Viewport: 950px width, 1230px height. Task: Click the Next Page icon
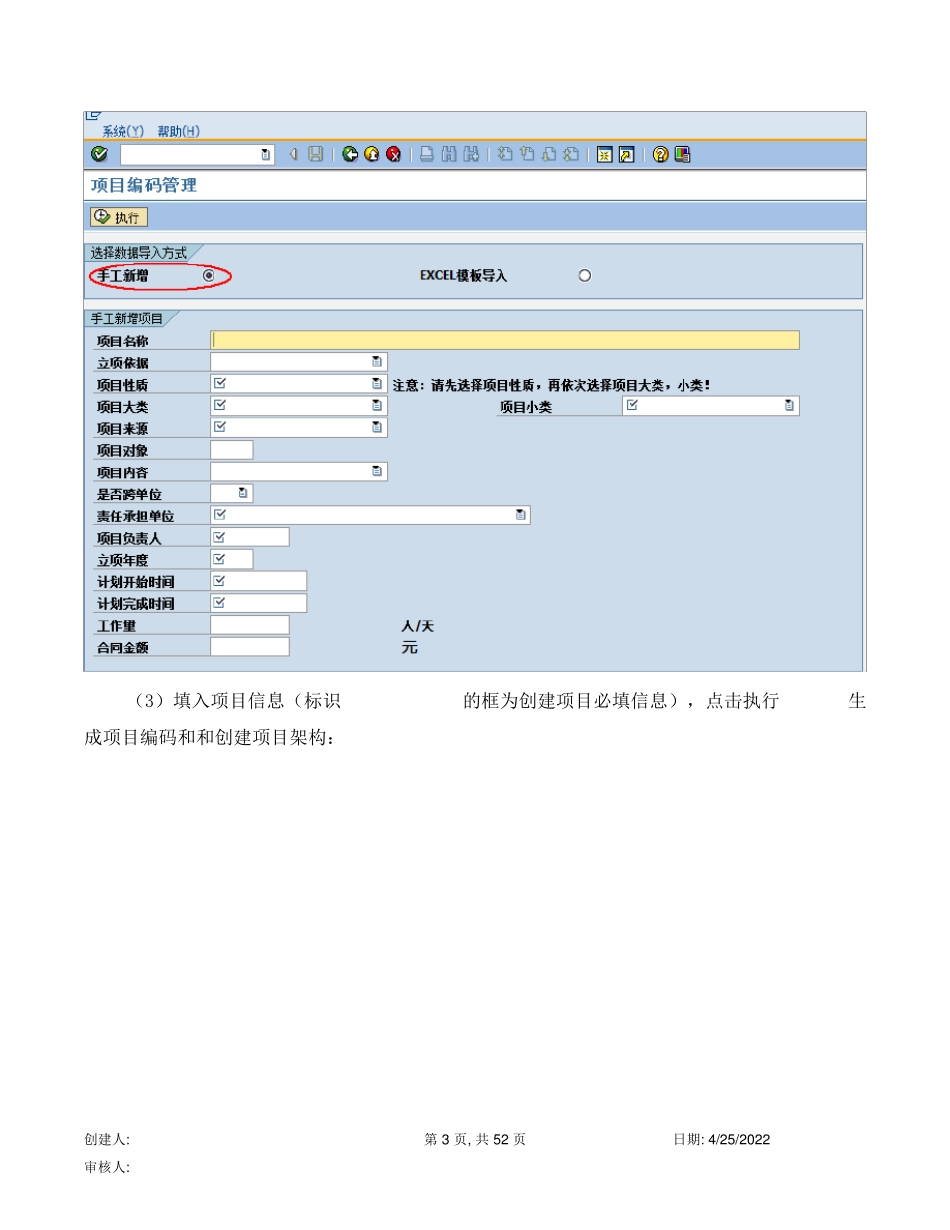point(549,154)
